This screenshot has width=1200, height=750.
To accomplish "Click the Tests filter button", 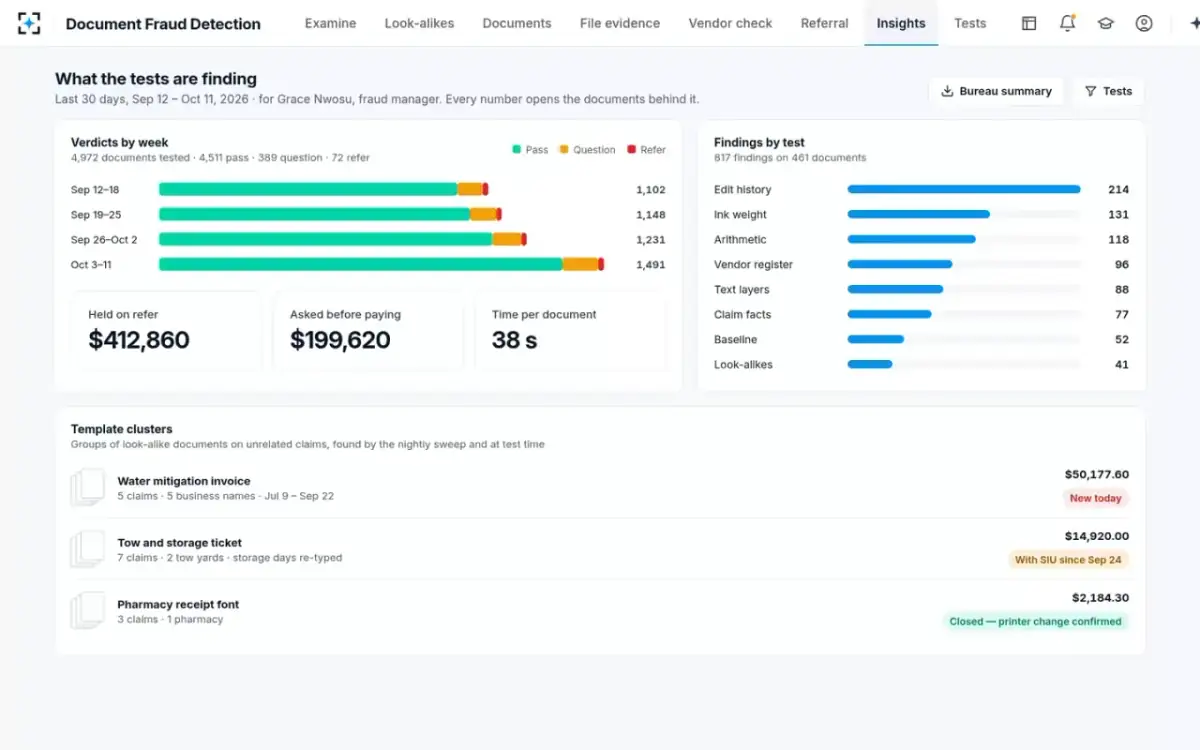I will [x=1108, y=91].
